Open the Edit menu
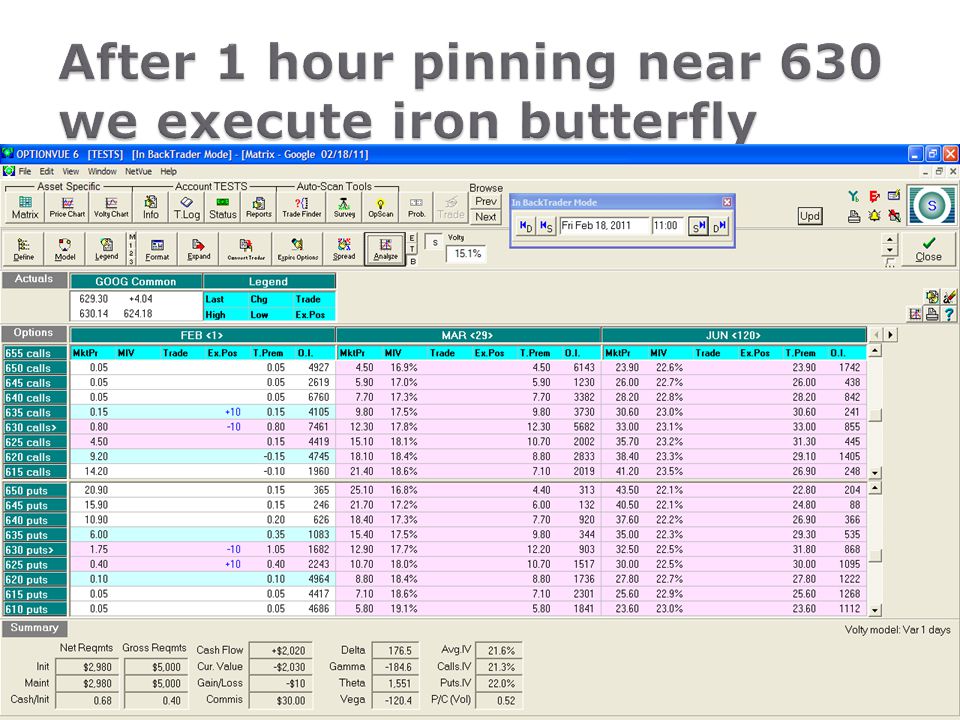 click(47, 171)
